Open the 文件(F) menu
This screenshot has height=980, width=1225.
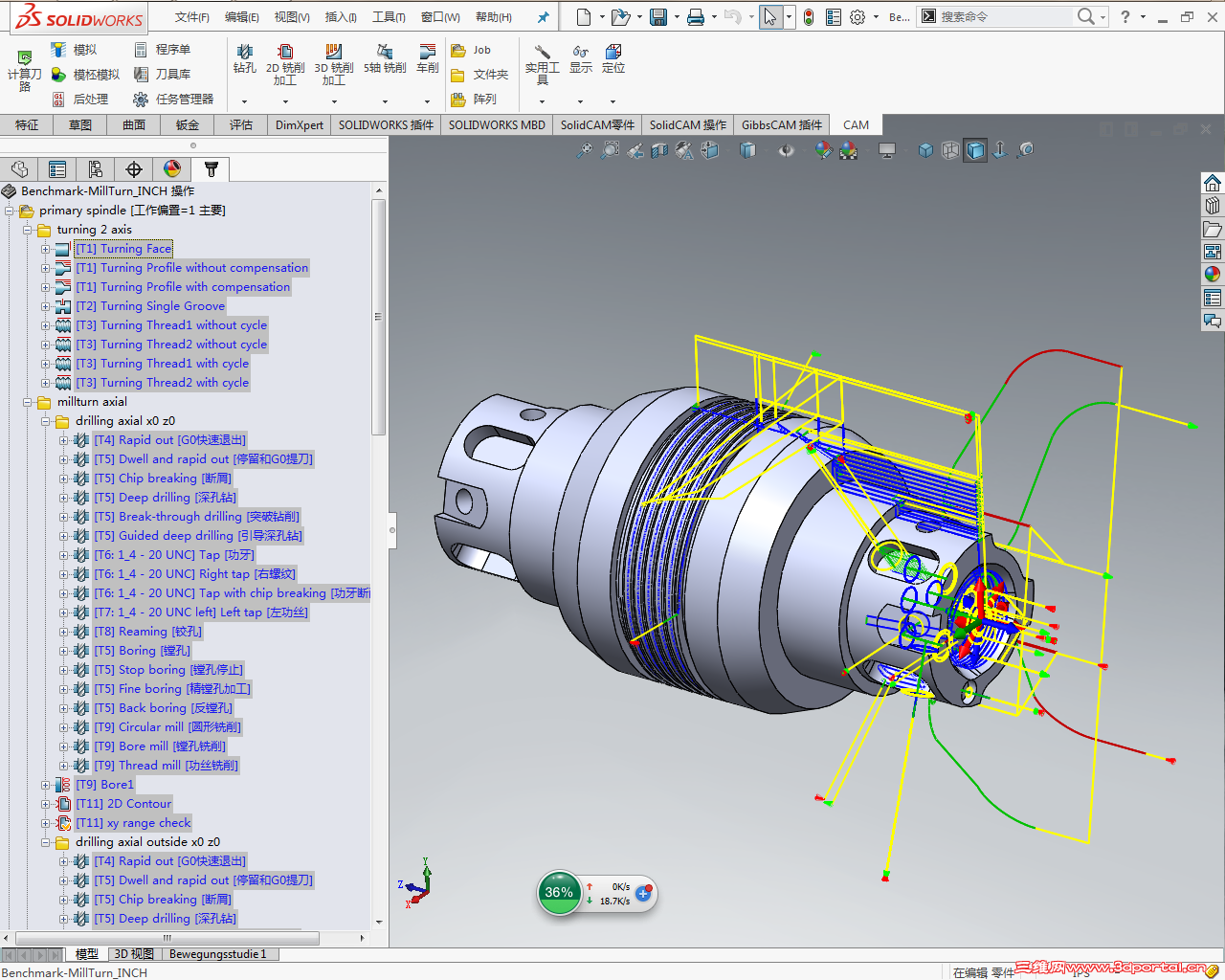(x=192, y=17)
